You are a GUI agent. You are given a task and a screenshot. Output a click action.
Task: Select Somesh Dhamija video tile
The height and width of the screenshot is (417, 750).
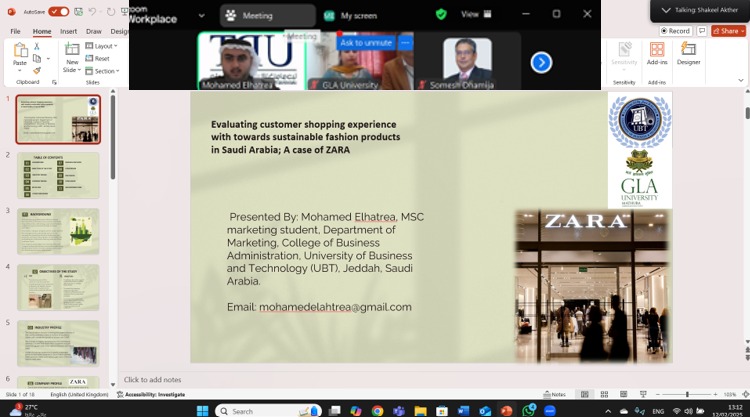(467, 61)
